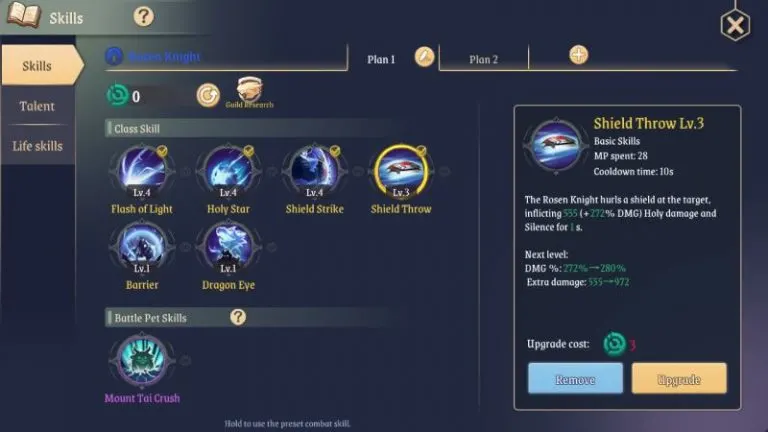The height and width of the screenshot is (432, 768).
Task: Select the Barrier skill icon
Action: (142, 247)
